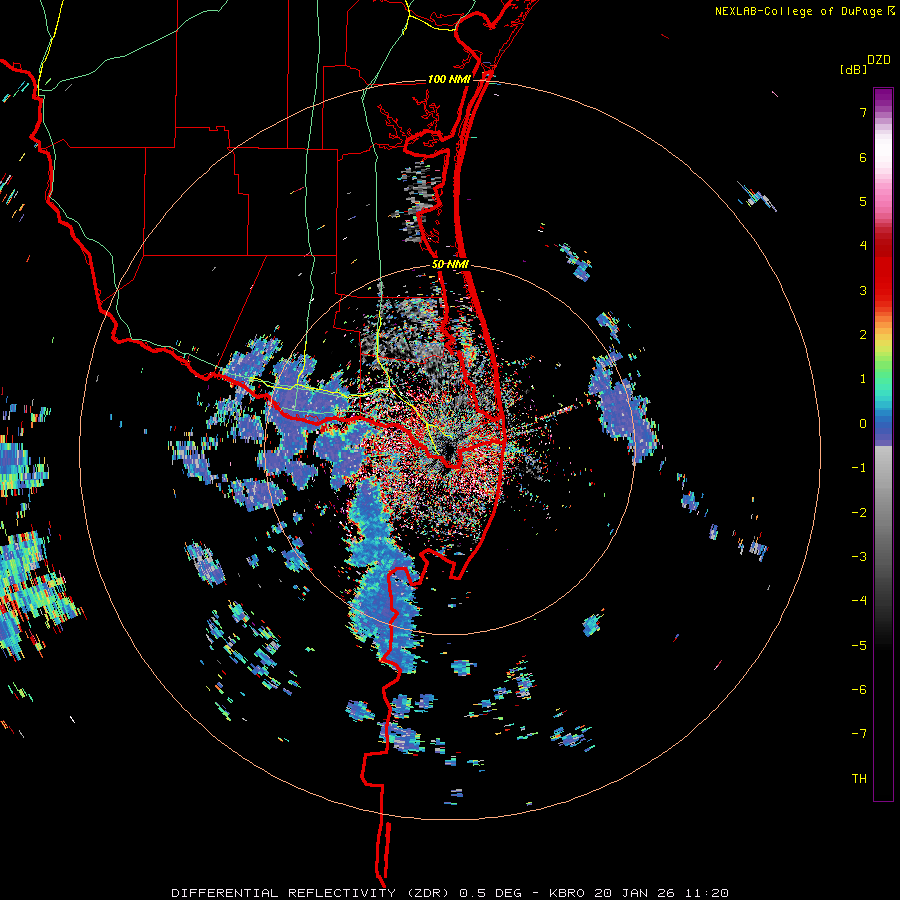Image resolution: width=900 pixels, height=900 pixels.
Task: Click the ZDR color scale bar
Action: point(883,444)
